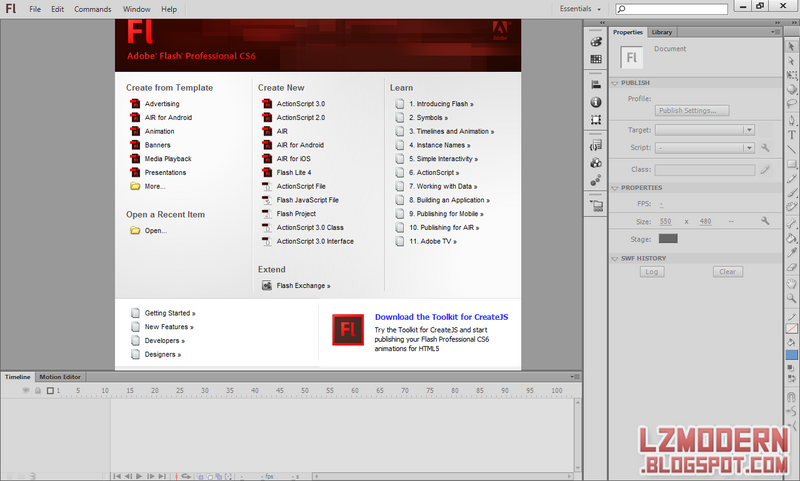Click the Stage color swatch
Image resolution: width=800 pixels, height=481 pixels.
pyautogui.click(x=668, y=239)
